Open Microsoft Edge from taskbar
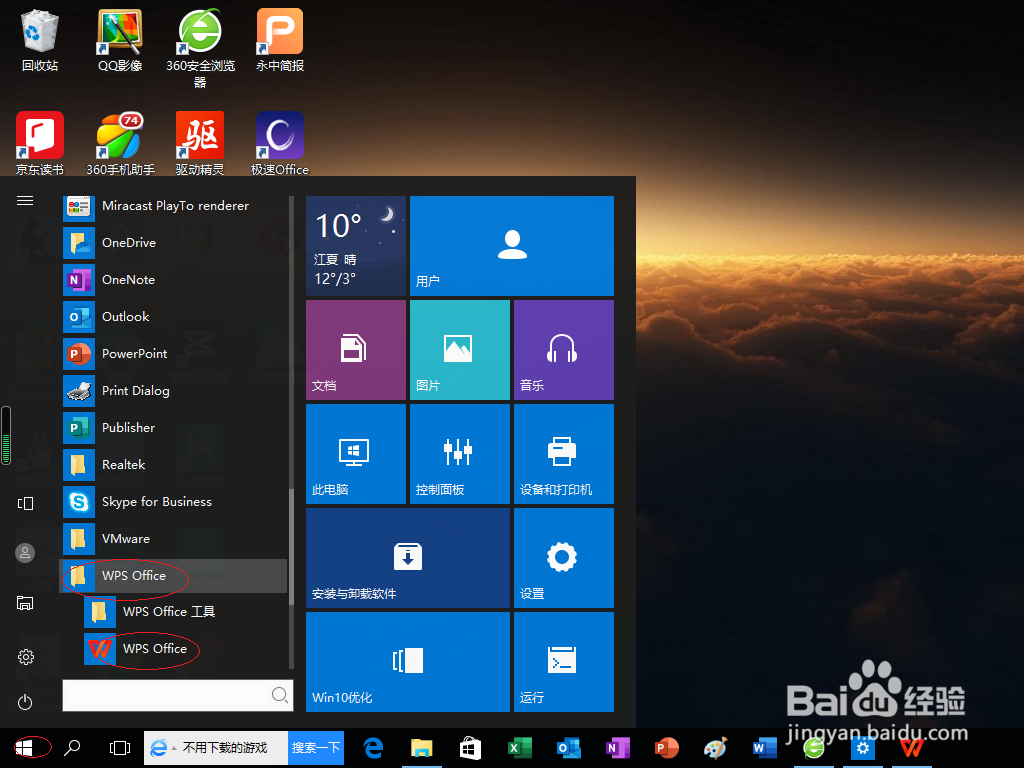This screenshot has height=768, width=1024. 373,747
